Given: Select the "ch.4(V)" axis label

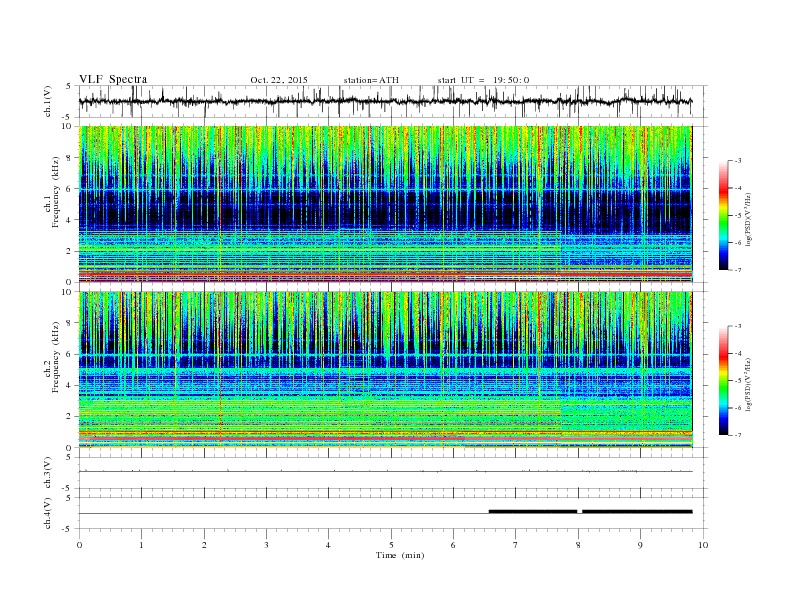Looking at the screenshot, I should coord(48,513).
